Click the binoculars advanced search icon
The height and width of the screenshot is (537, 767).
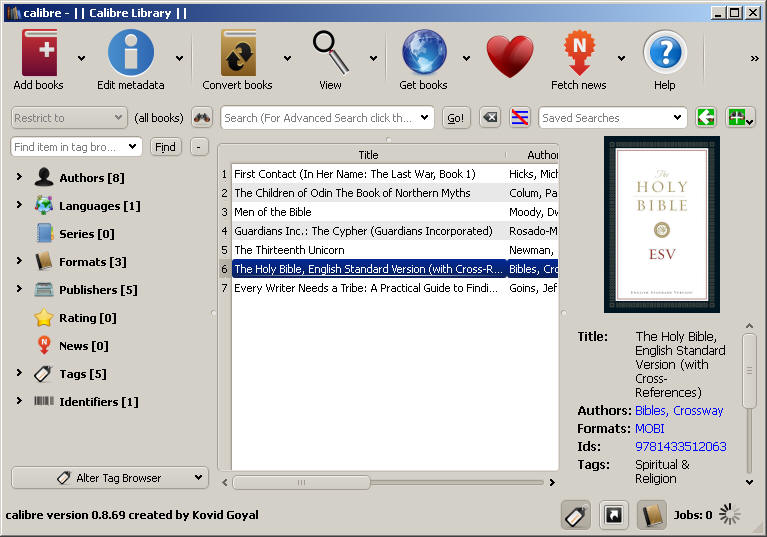click(x=202, y=118)
